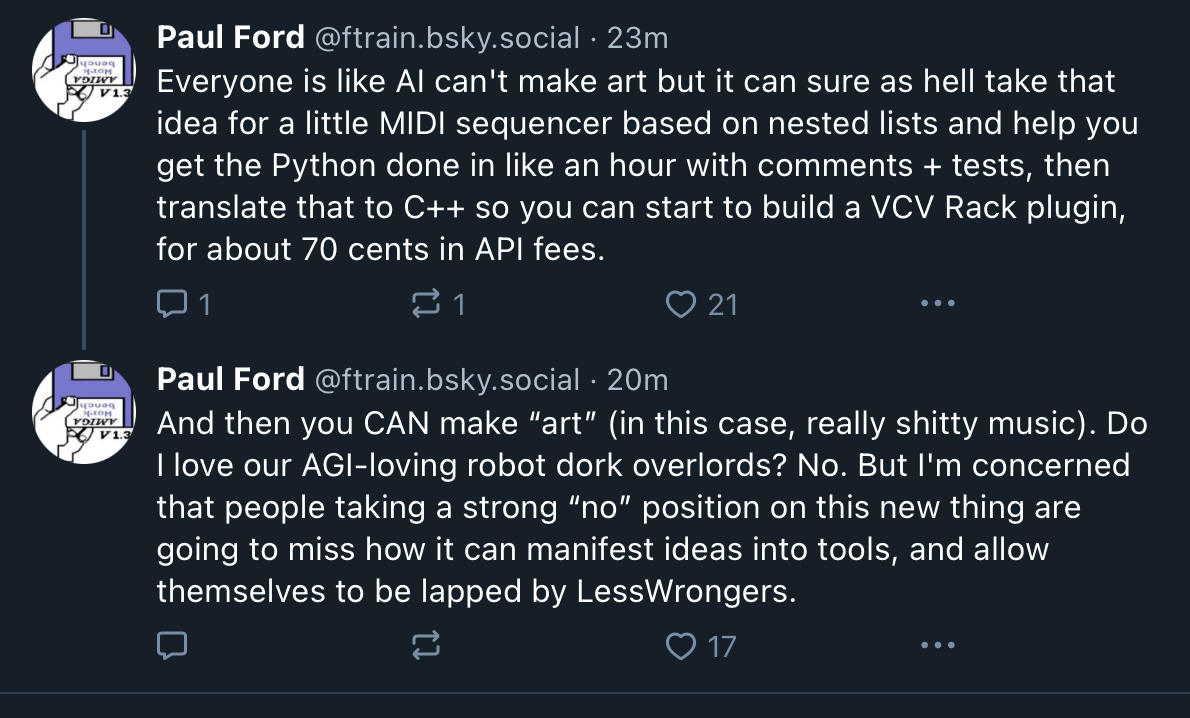Image resolution: width=1190 pixels, height=718 pixels.
Task: Click the repost count on the first post
Action: tap(459, 304)
